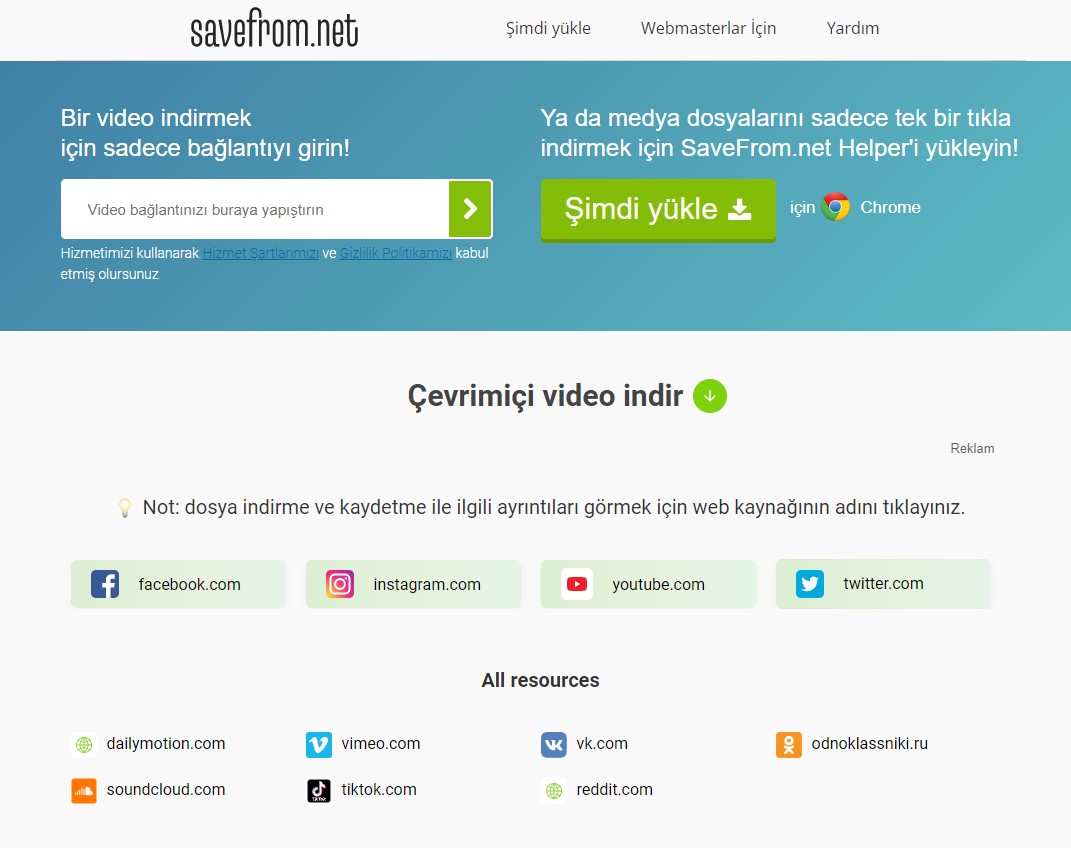
Task: Click the green down-arrow circle beside heading
Action: [x=710, y=396]
